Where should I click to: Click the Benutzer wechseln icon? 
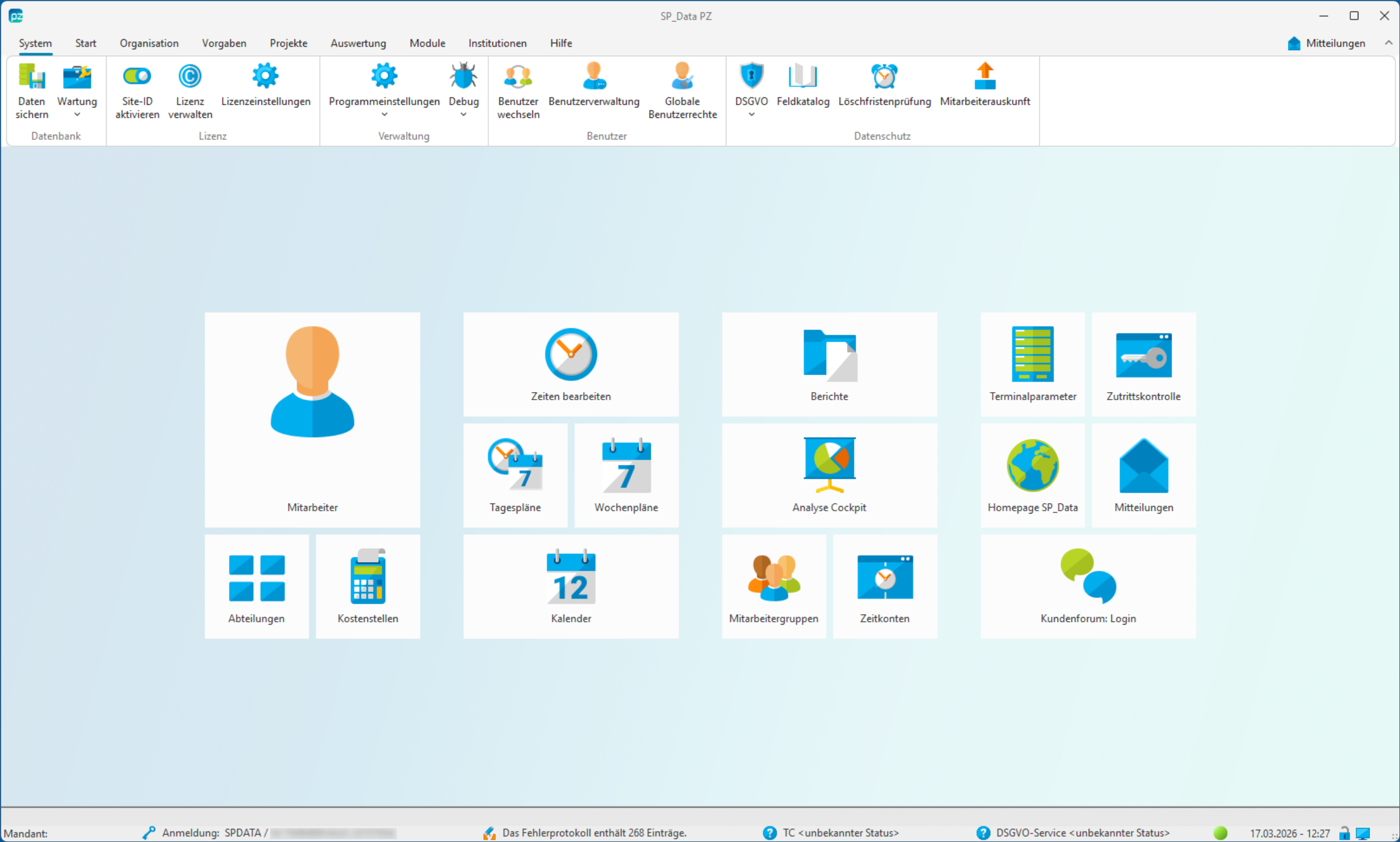tap(518, 77)
